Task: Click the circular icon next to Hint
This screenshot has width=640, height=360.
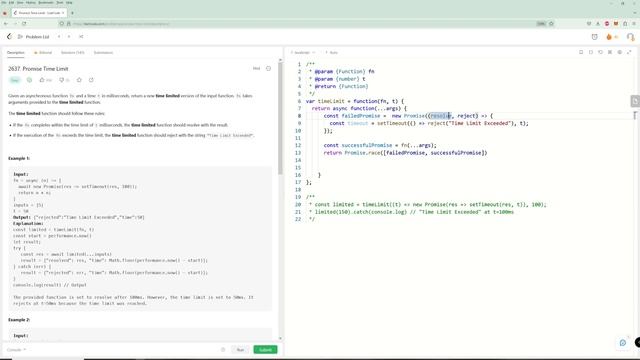Action: coord(269,69)
